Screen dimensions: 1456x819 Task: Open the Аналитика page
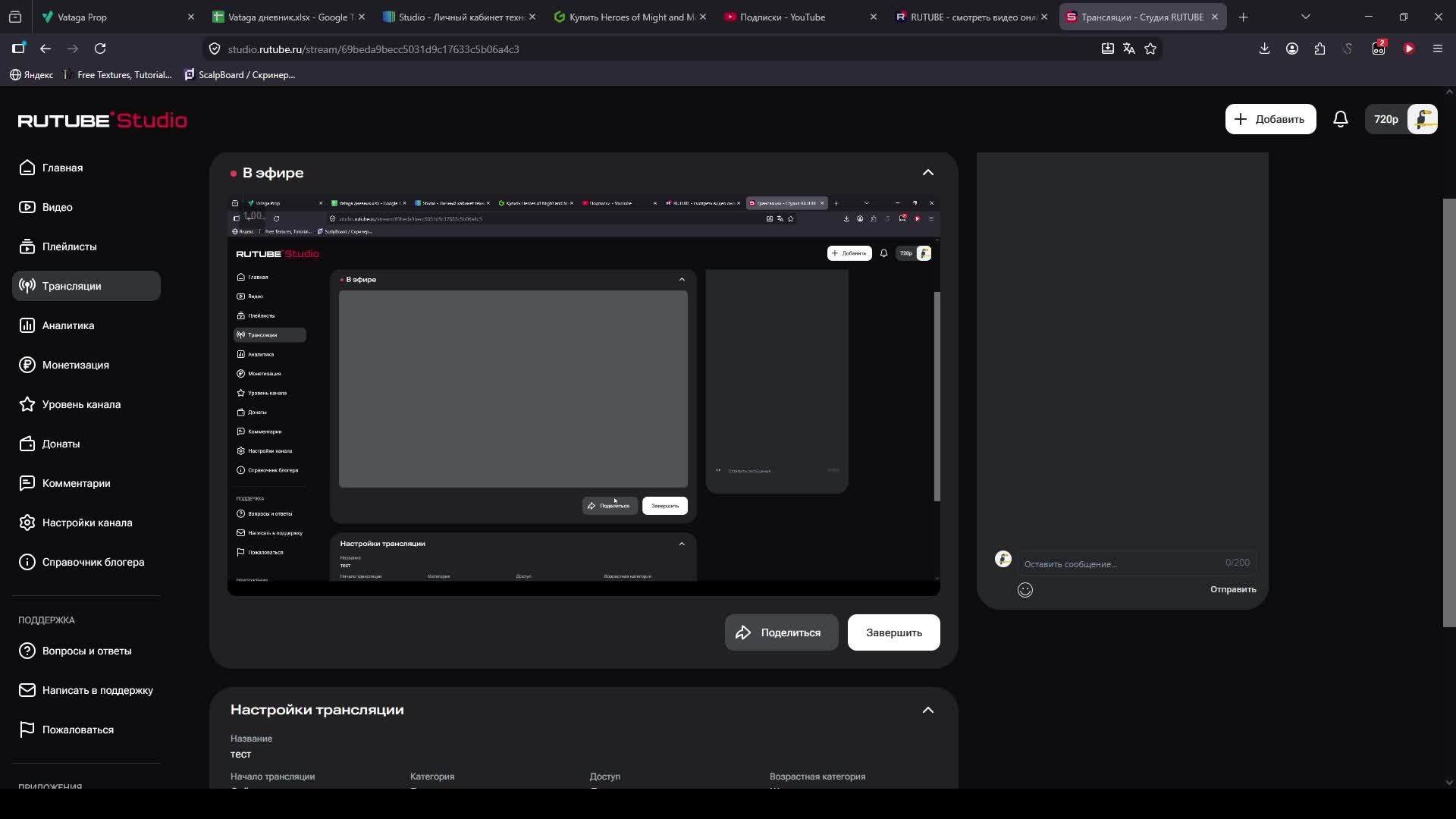click(86, 325)
